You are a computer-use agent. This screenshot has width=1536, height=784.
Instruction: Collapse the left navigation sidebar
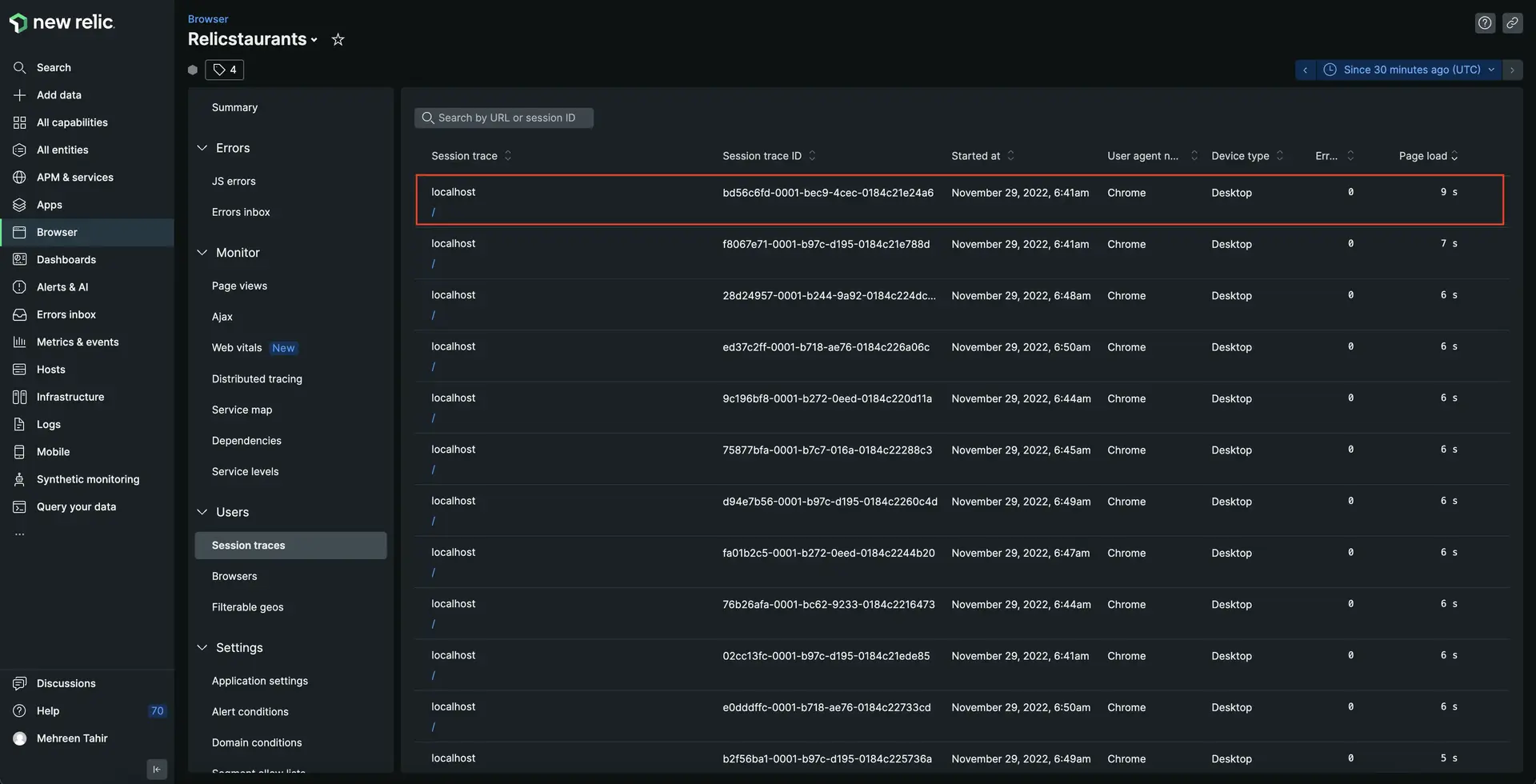[x=157, y=770]
